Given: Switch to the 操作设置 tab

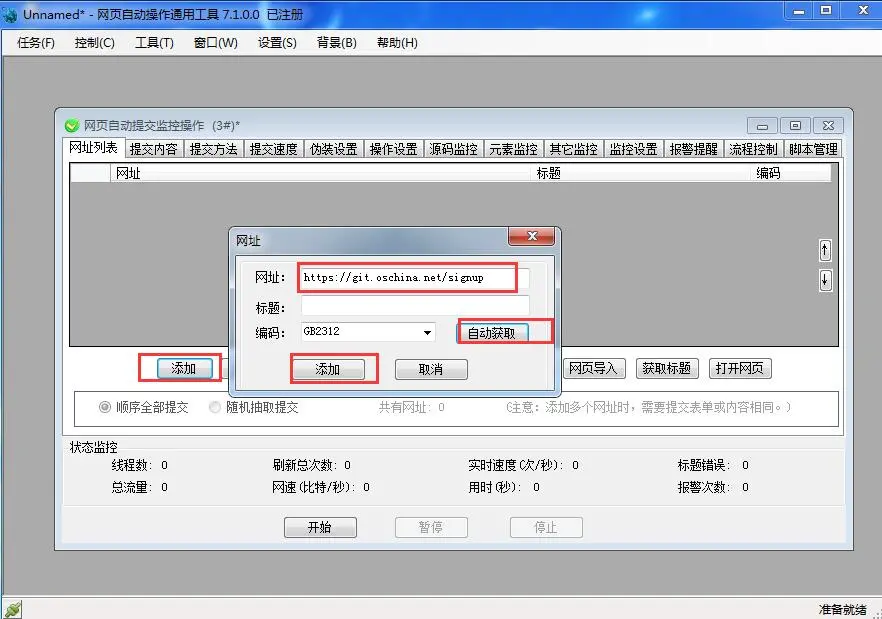Looking at the screenshot, I should (394, 149).
